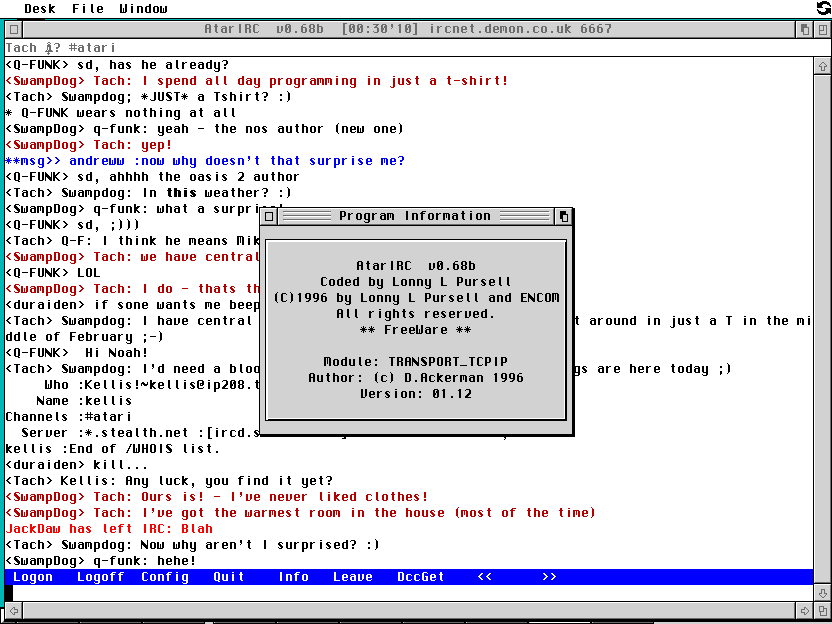Image resolution: width=832 pixels, height=624 pixels.
Task: Click the scroll down arrow
Action: pos(822,593)
